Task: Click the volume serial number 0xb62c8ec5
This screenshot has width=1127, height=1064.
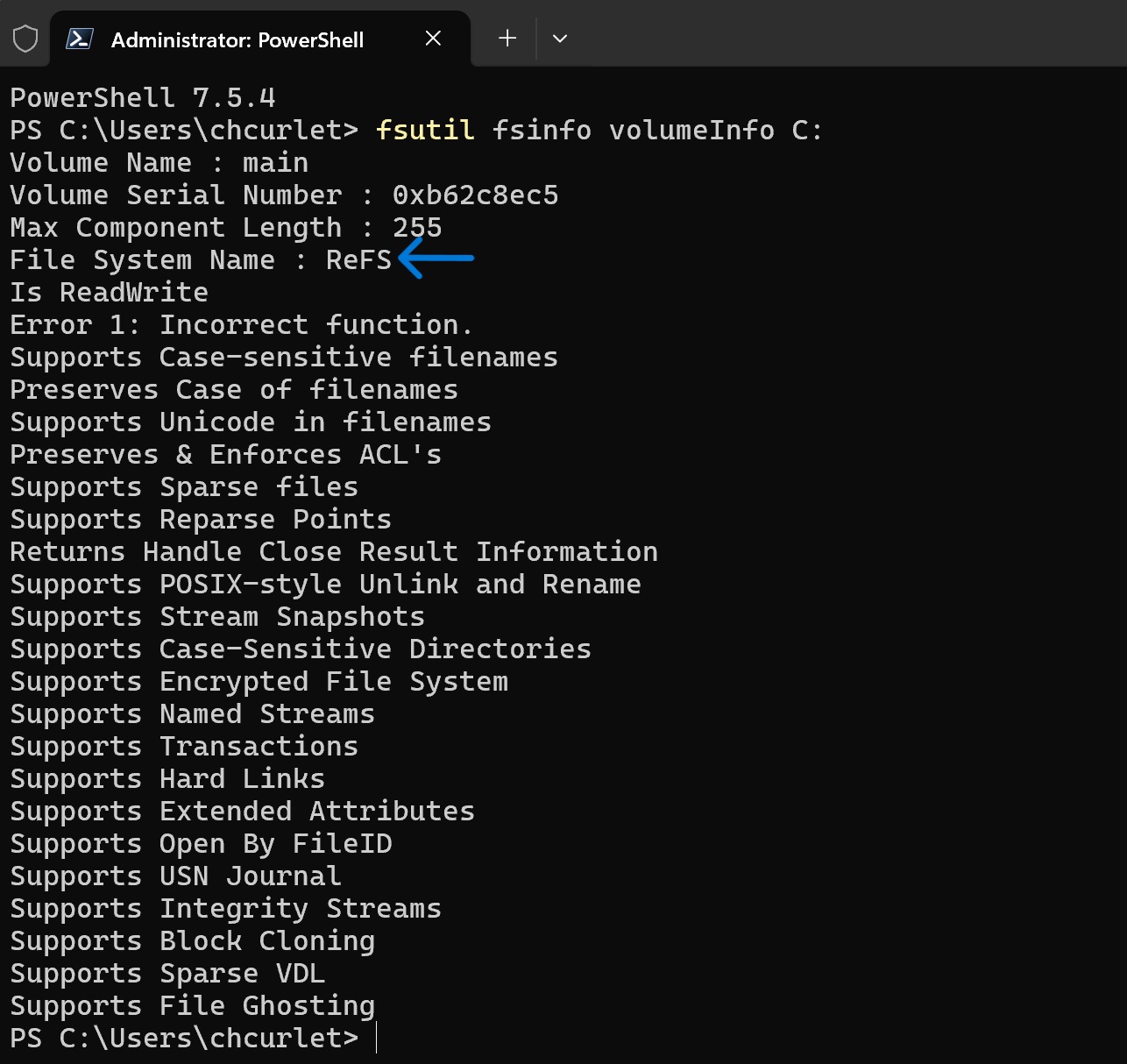Action: pyautogui.click(x=475, y=195)
